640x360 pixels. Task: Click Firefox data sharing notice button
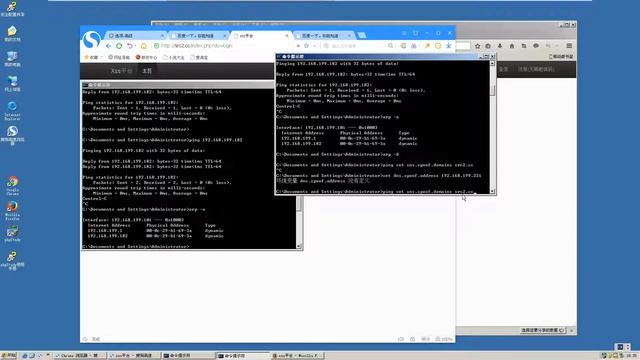coord(543,330)
